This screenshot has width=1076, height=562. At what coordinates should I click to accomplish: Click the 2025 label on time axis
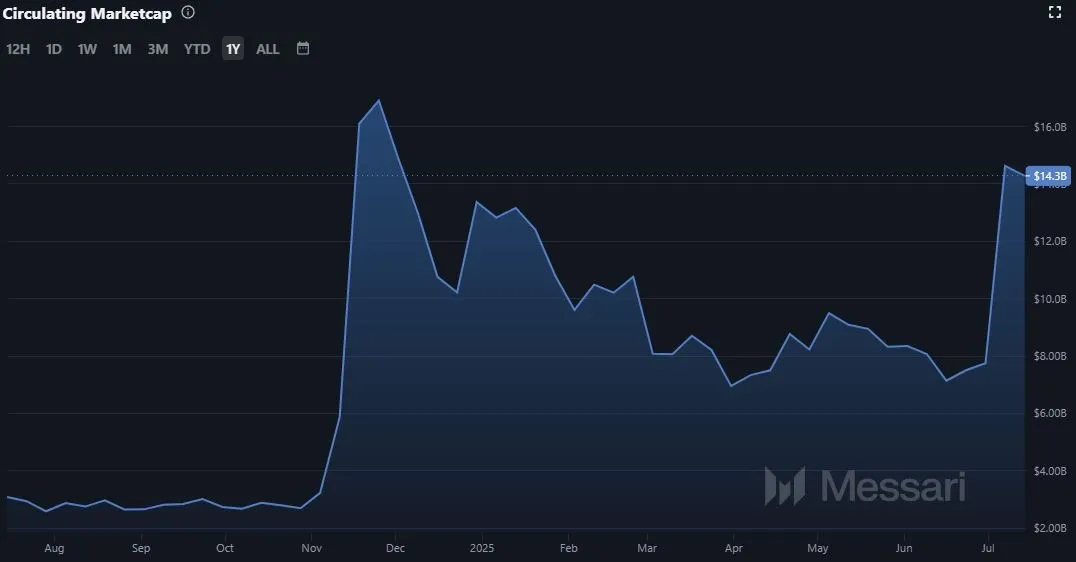482,548
